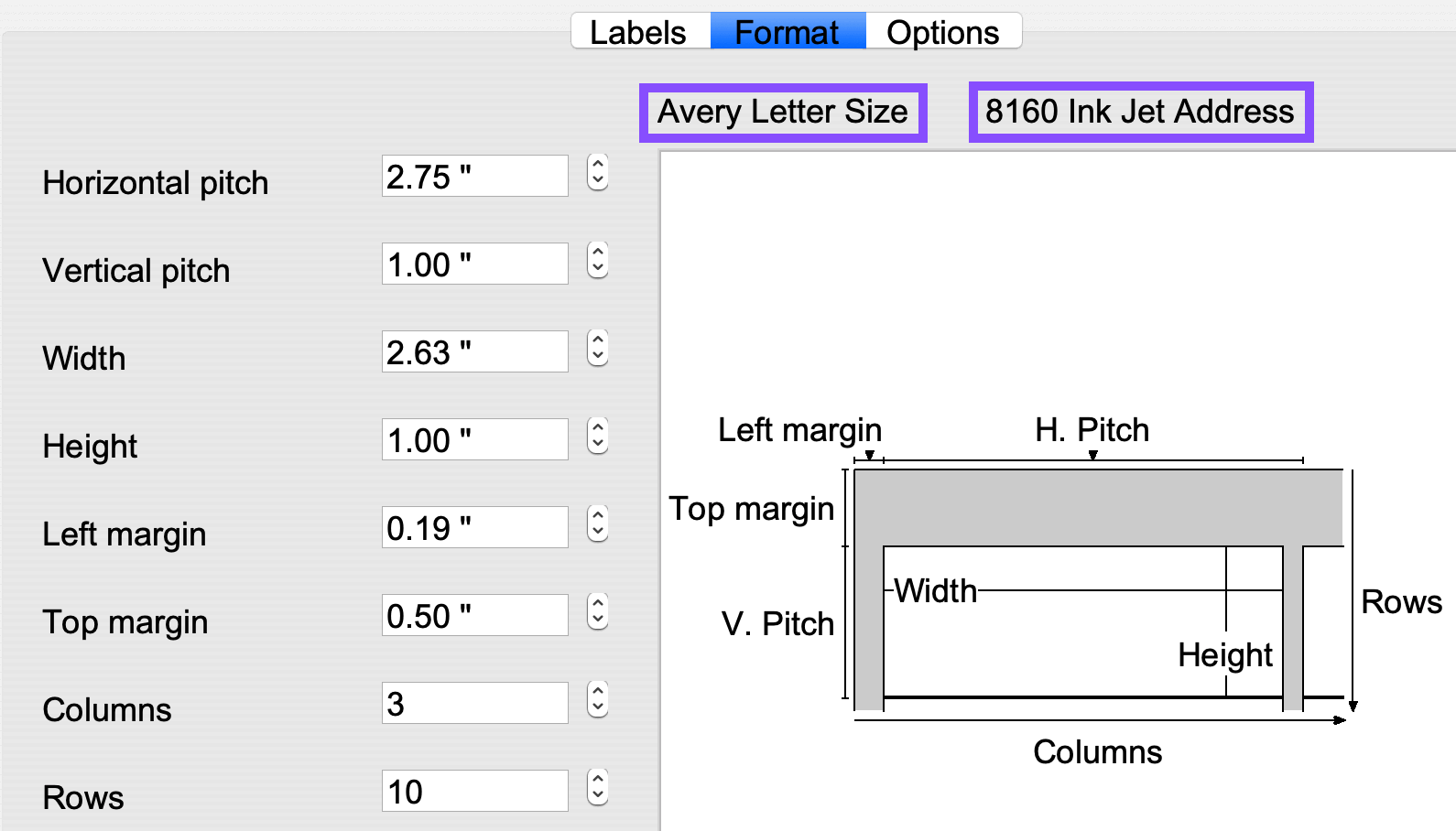1456x831 pixels.
Task: Click "Height" inside the preview diagram
Action: (1225, 655)
